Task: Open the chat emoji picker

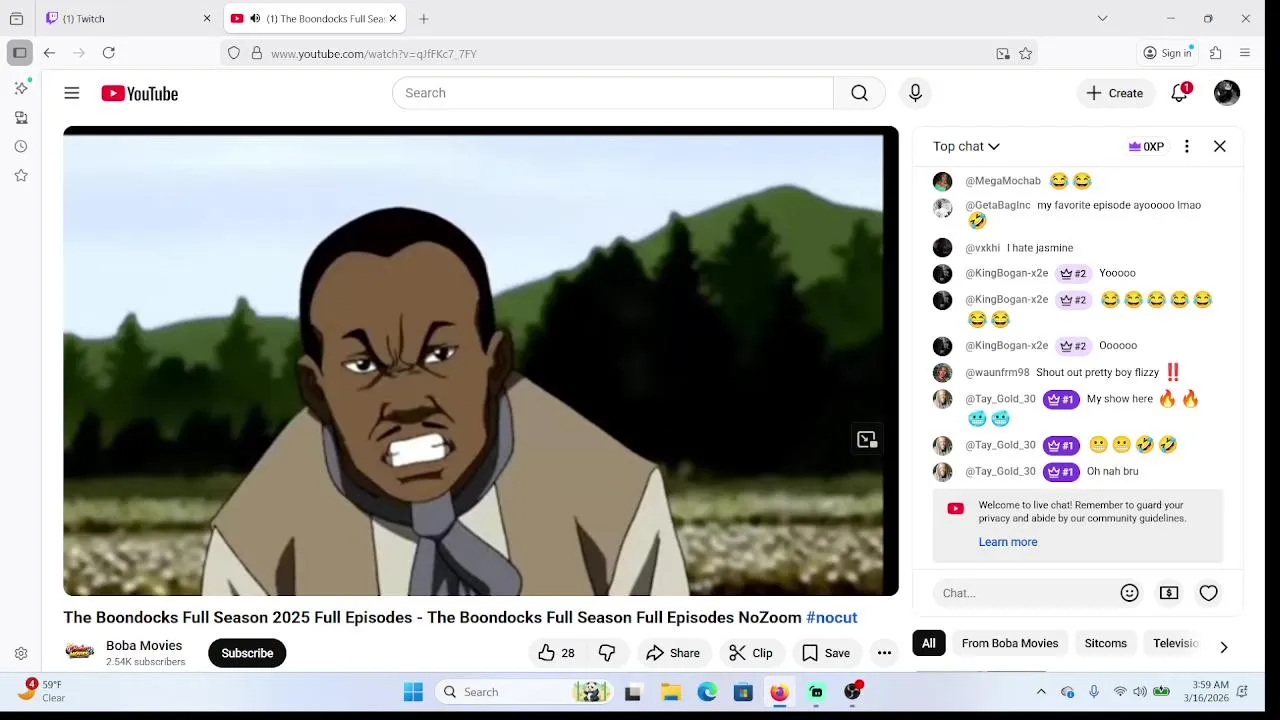Action: click(1130, 593)
